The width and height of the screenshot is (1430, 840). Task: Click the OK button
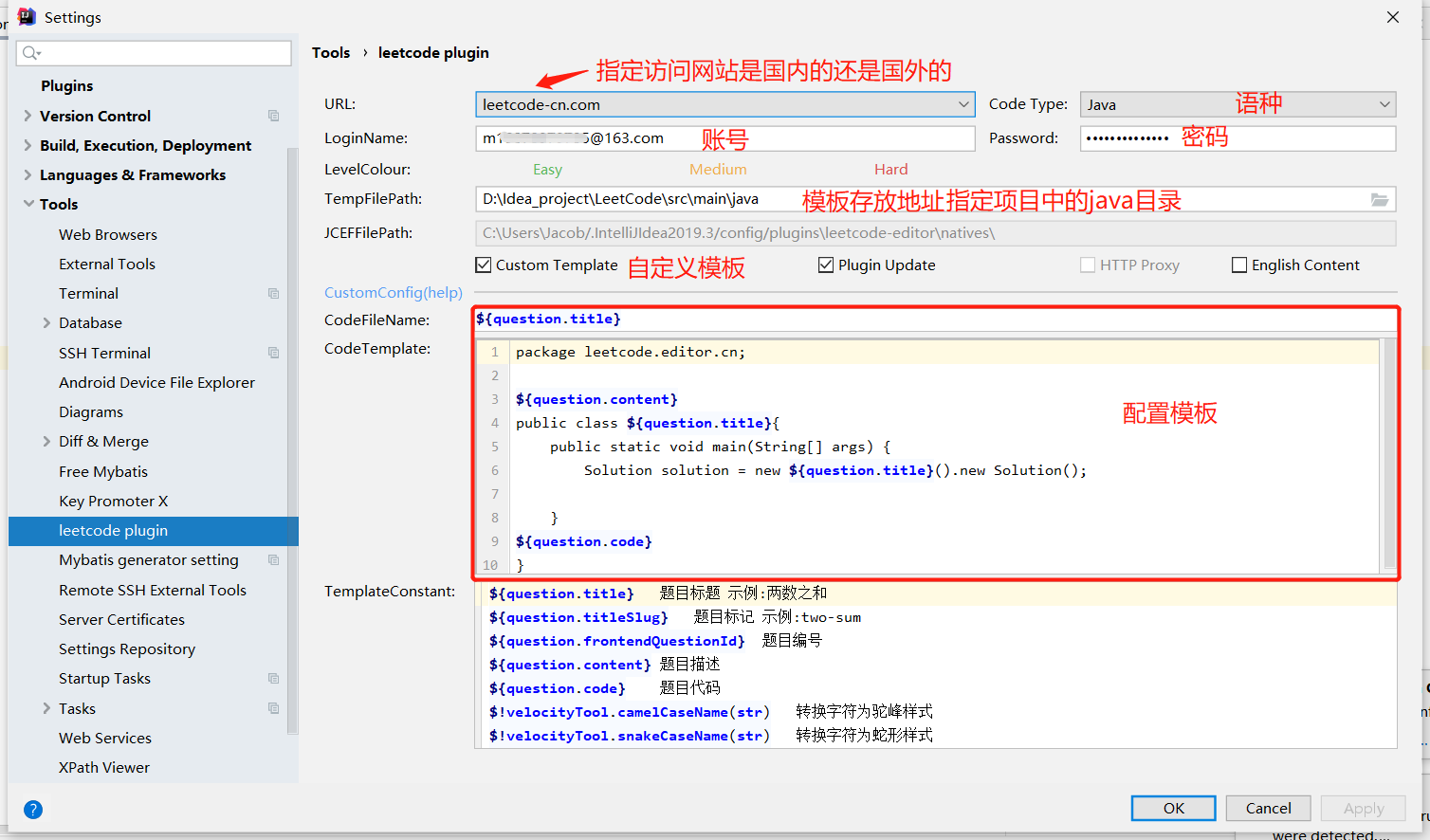click(1173, 808)
